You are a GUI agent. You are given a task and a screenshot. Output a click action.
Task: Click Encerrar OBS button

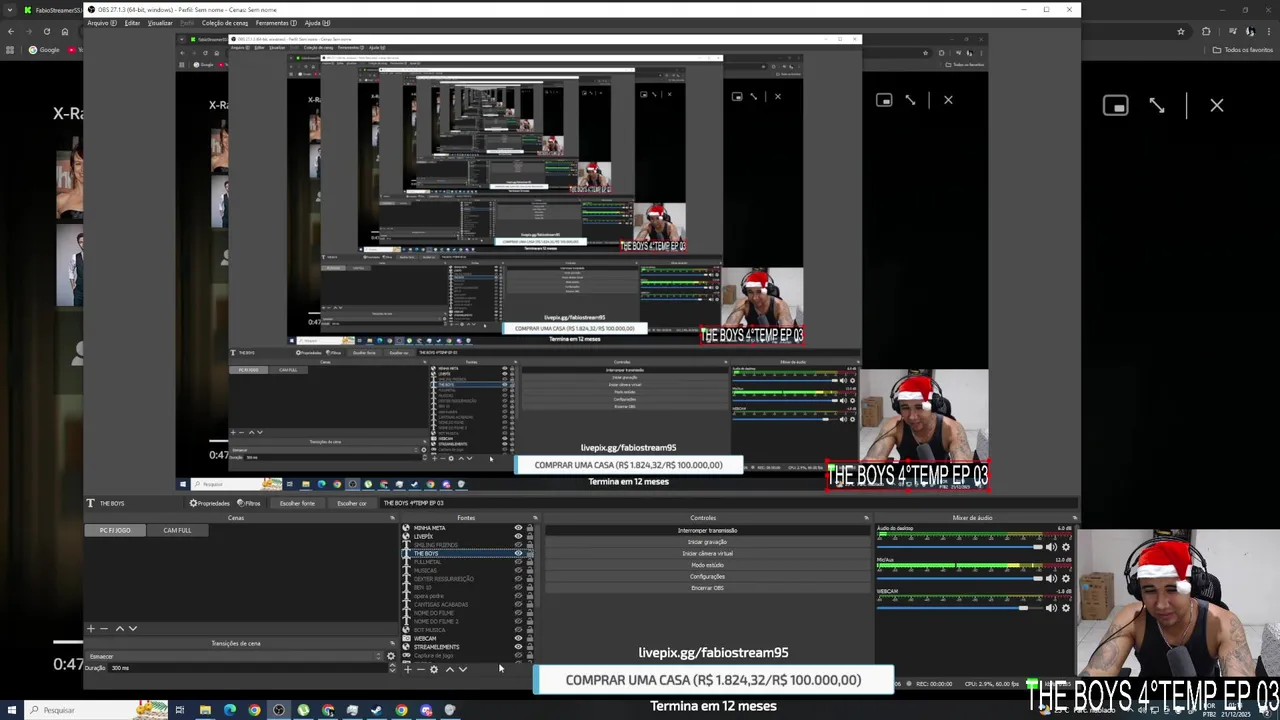(707, 588)
